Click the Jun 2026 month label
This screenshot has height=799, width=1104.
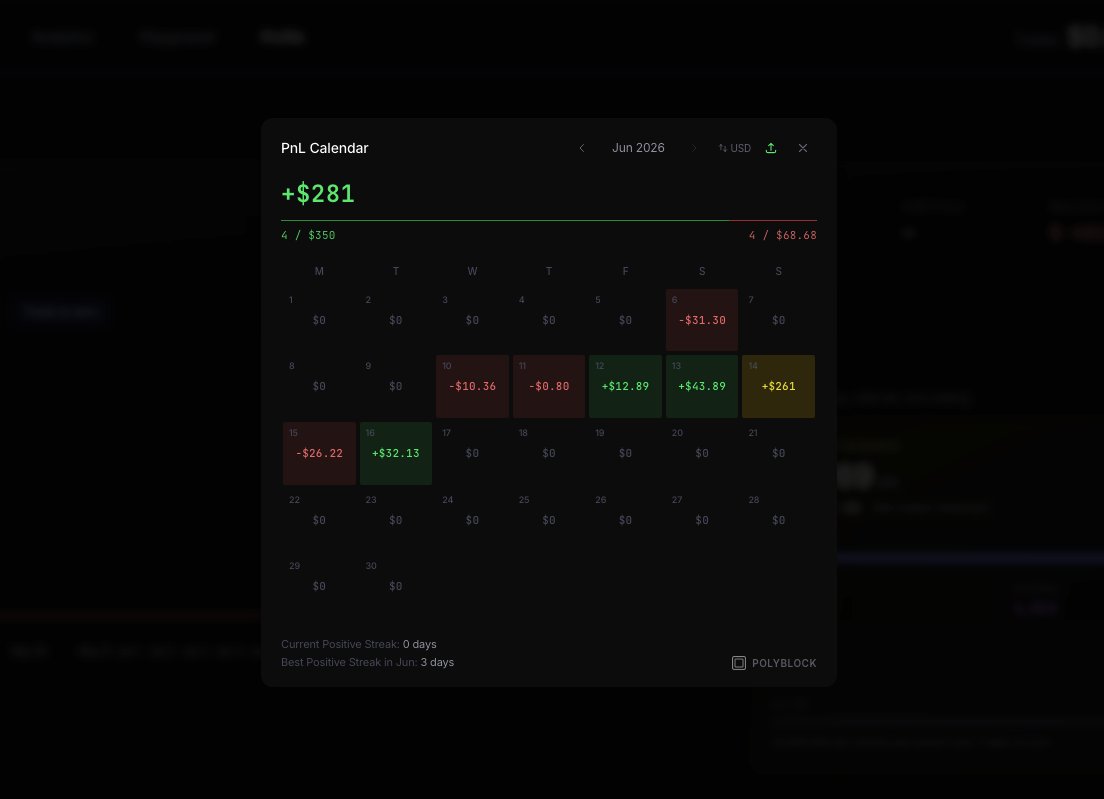click(x=638, y=148)
